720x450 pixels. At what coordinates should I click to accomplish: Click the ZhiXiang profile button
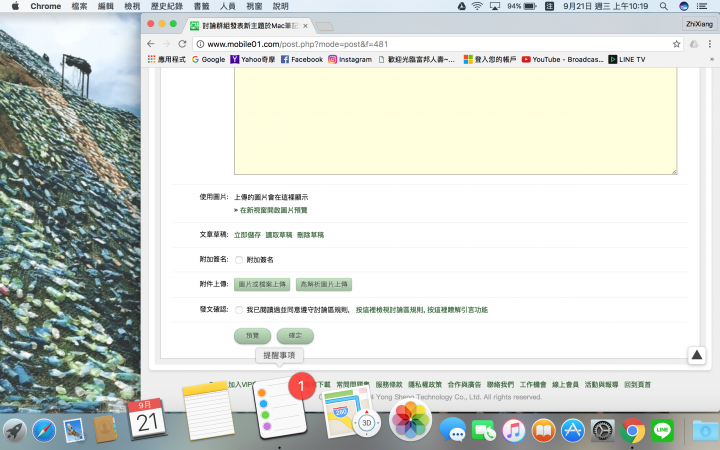click(x=699, y=24)
